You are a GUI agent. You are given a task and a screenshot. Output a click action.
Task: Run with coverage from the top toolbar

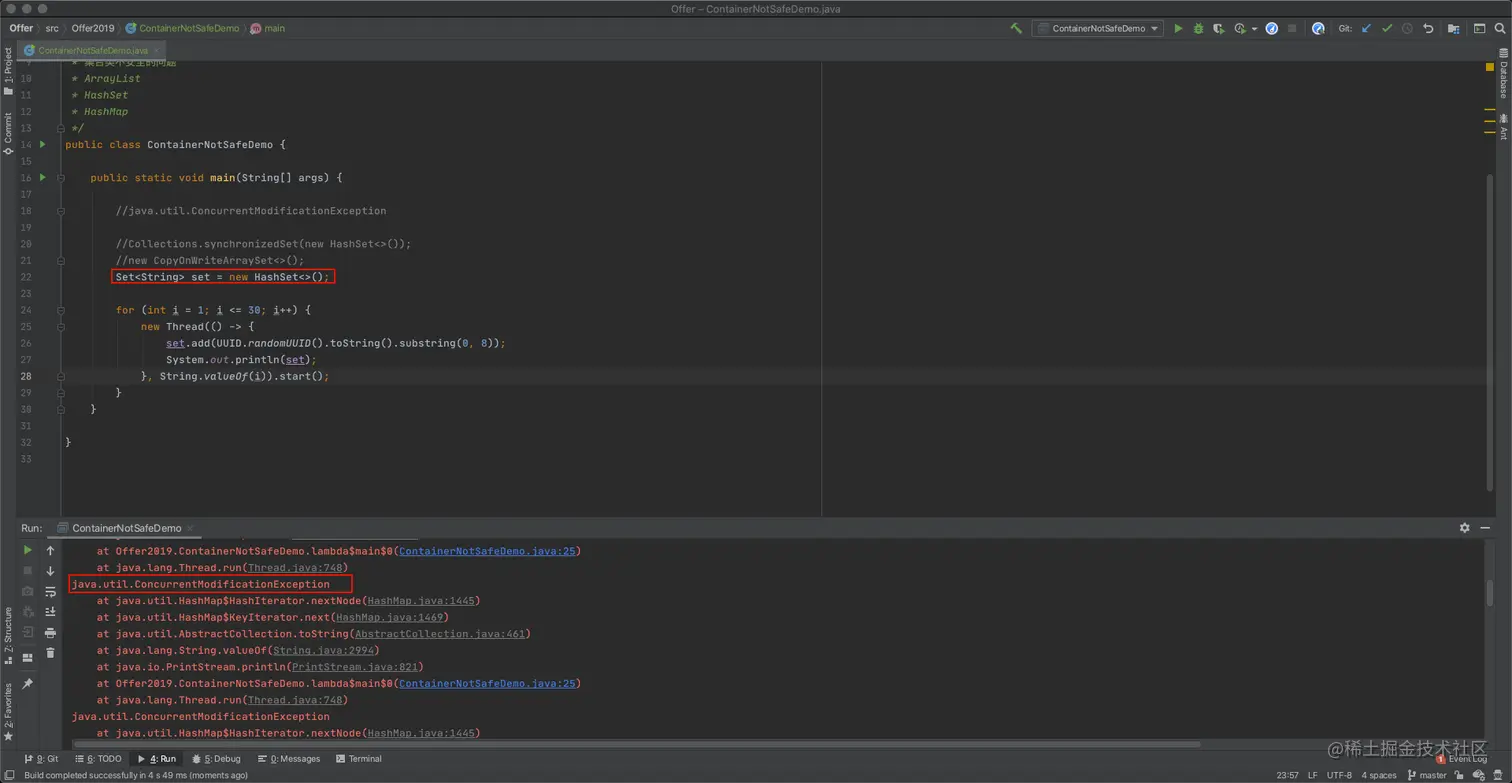tap(1218, 29)
